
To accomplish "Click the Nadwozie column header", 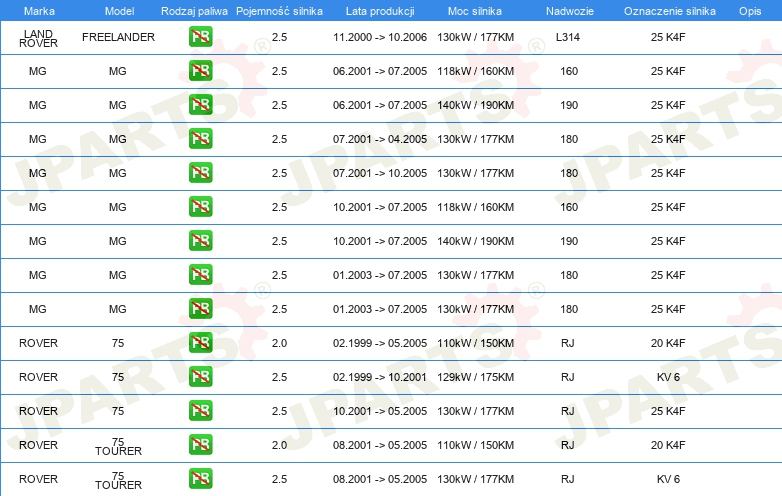I will (x=570, y=11).
